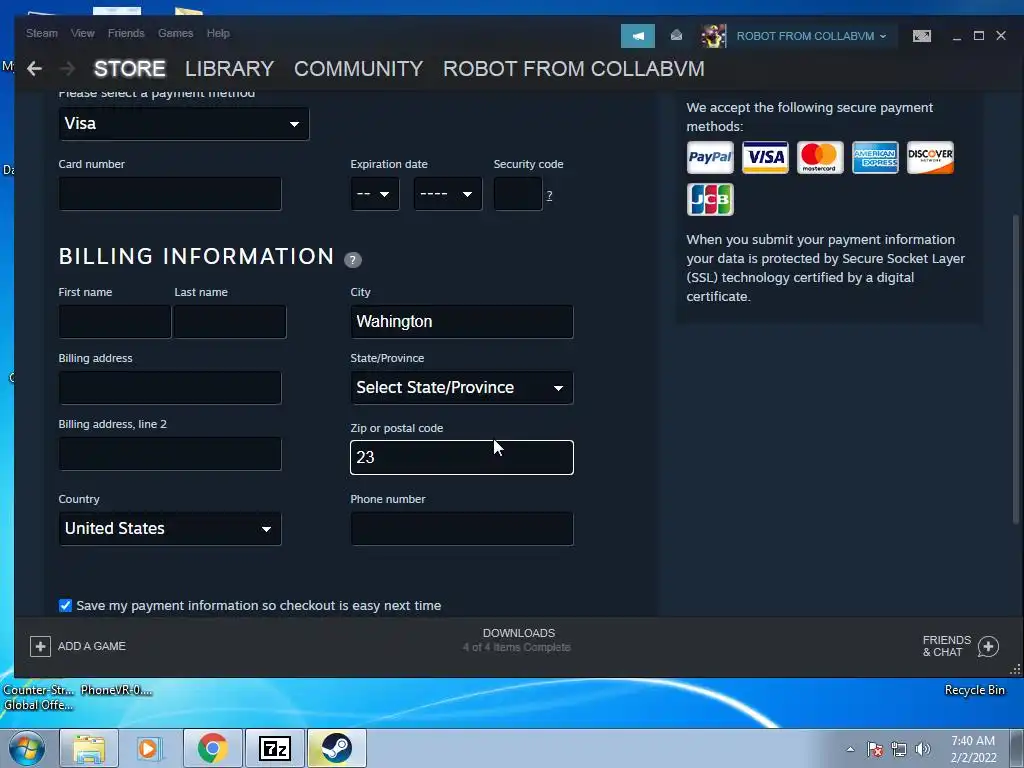Click the FRIENDS & CHAT label
1024x768 pixels.
[947, 646]
